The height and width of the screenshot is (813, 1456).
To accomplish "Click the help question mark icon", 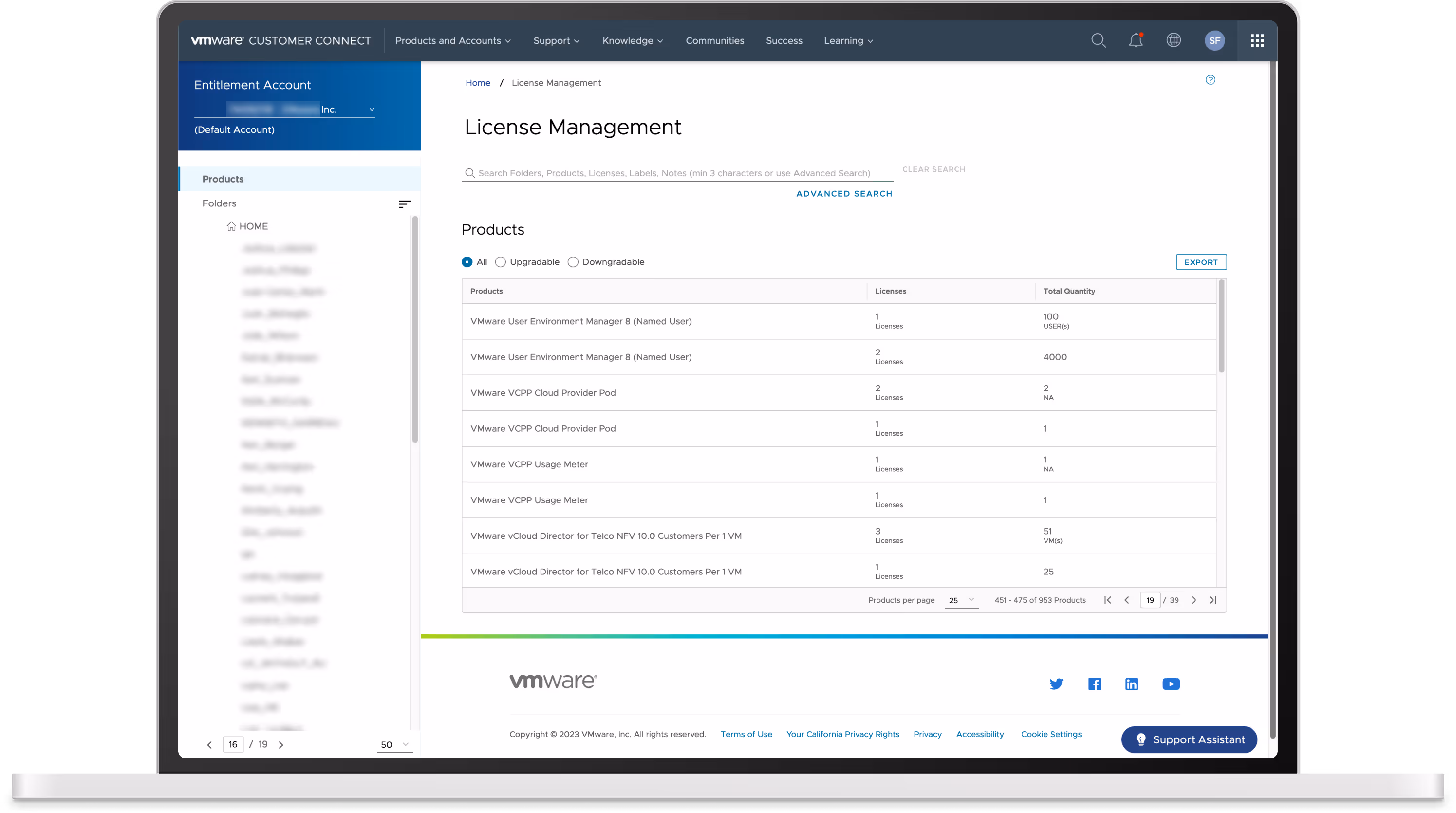I will 1210,80.
